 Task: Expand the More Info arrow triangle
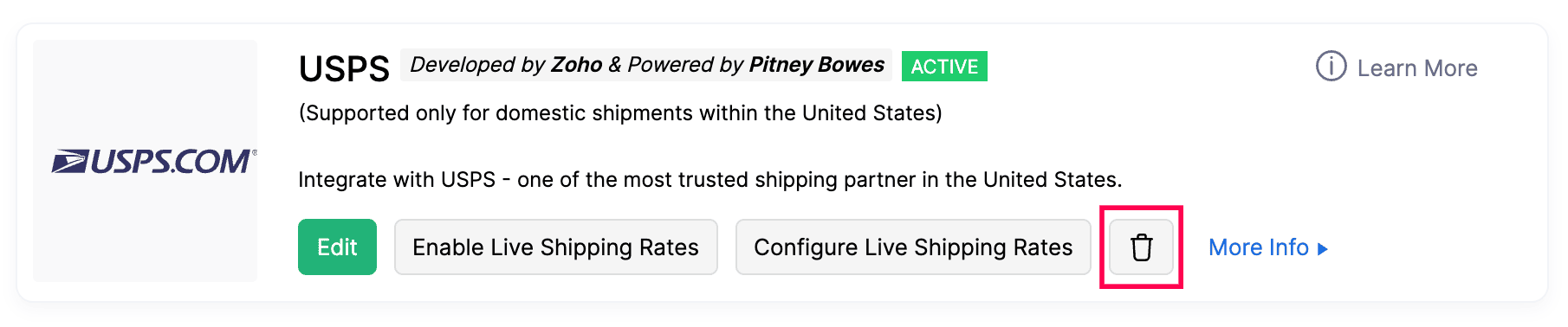[1322, 249]
